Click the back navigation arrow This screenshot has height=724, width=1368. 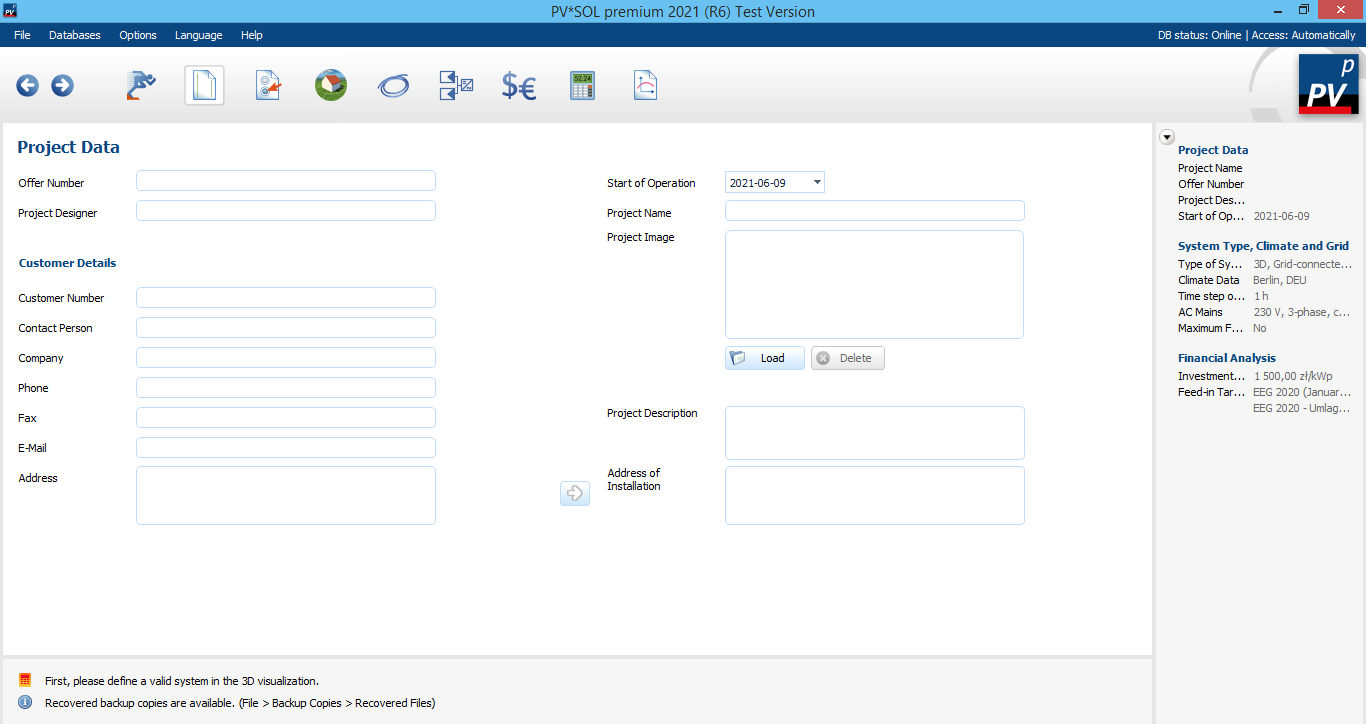point(27,86)
